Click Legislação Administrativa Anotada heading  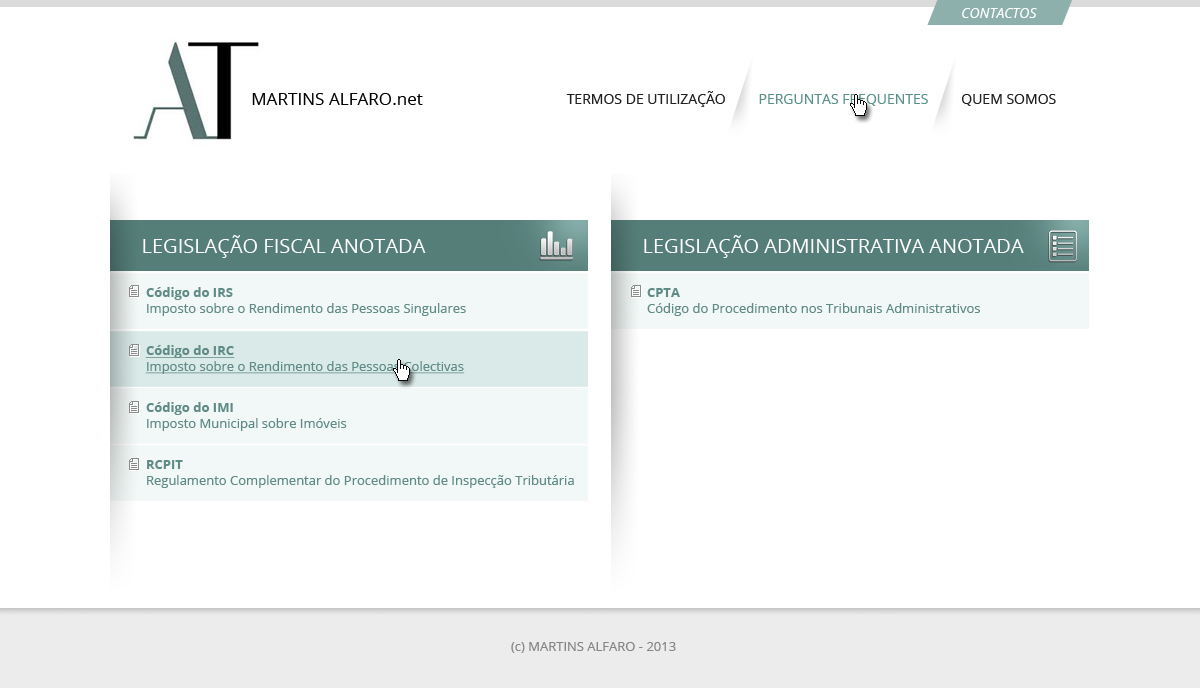click(x=833, y=246)
